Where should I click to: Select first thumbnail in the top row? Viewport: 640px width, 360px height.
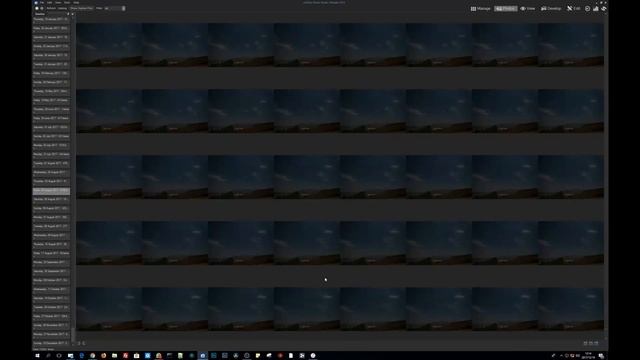tap(109, 44)
